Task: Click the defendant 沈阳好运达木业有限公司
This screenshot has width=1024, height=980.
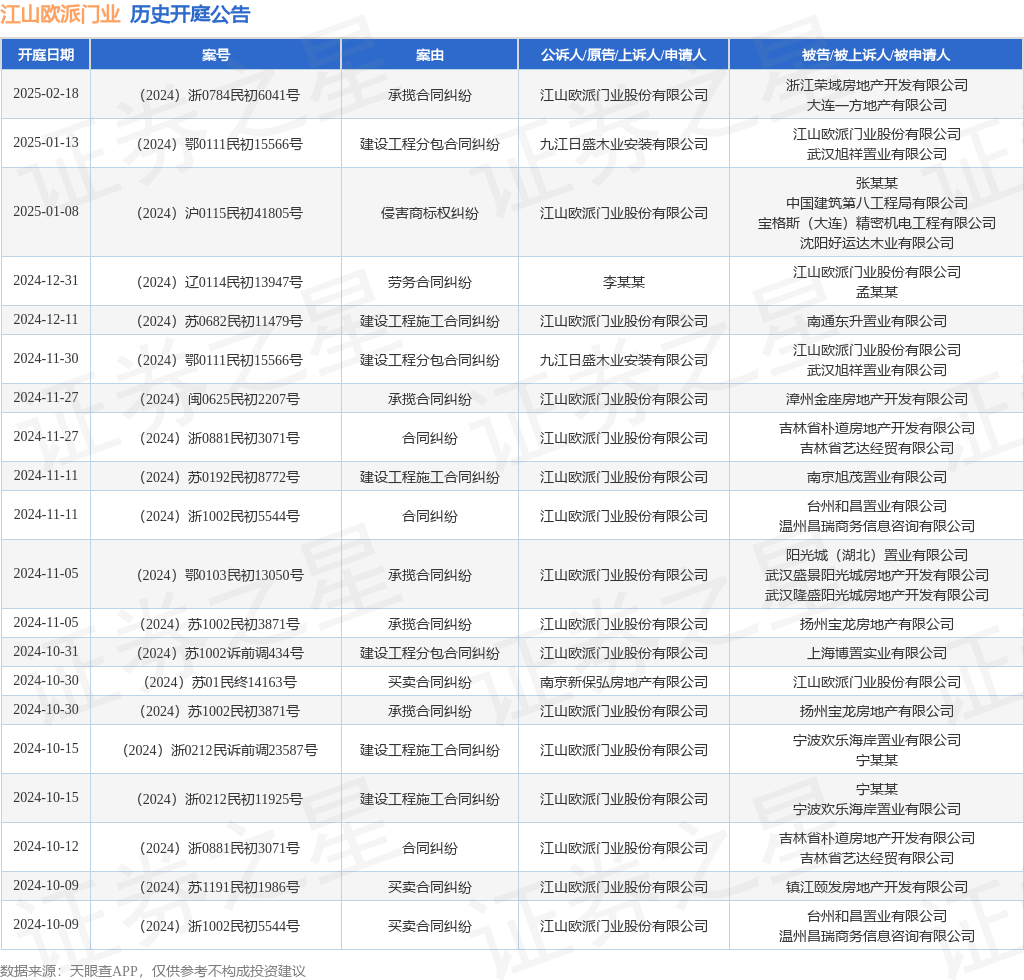Action: pyautogui.click(x=876, y=243)
